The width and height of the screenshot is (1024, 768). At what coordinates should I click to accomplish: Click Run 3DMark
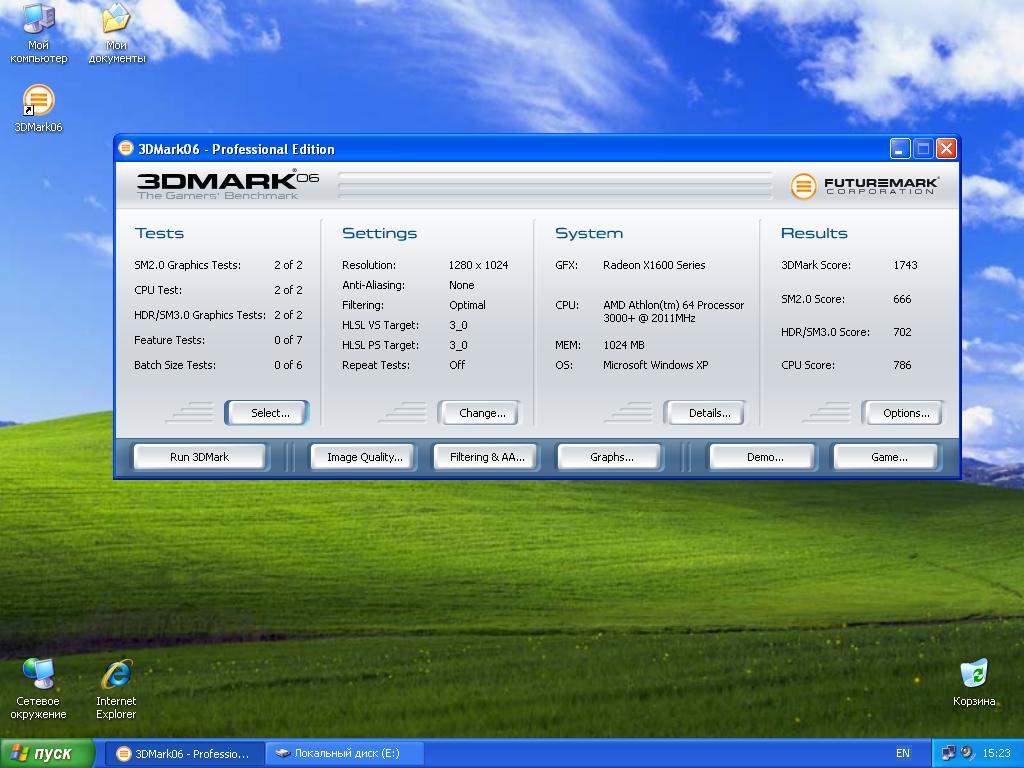coord(200,457)
